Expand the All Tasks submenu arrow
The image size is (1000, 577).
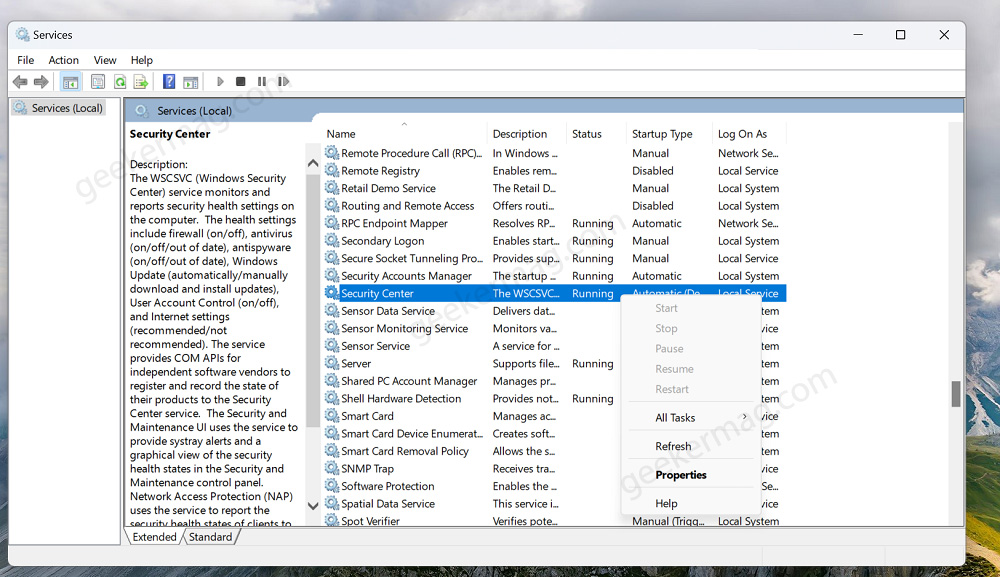[x=744, y=416]
